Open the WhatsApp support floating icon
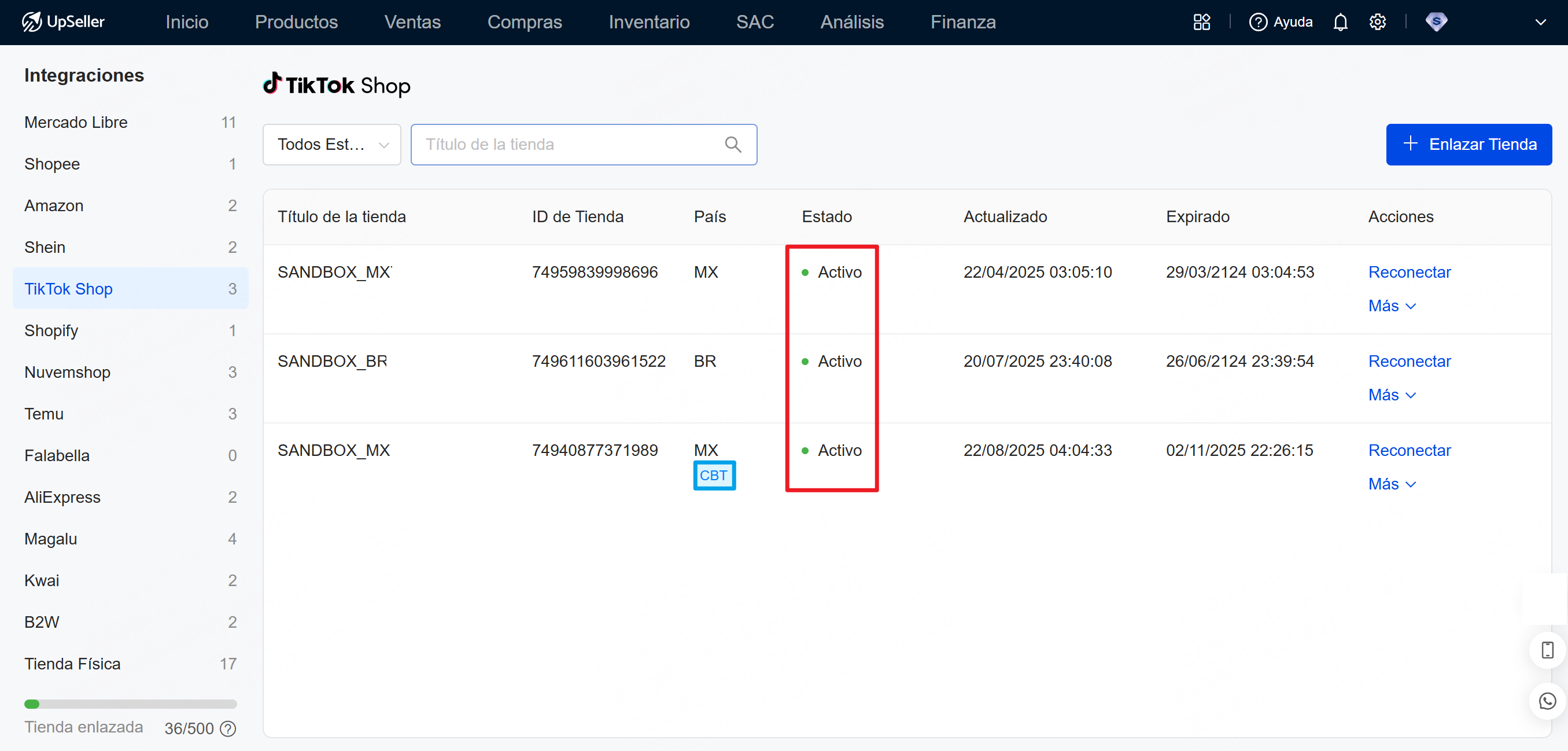 tap(1547, 701)
